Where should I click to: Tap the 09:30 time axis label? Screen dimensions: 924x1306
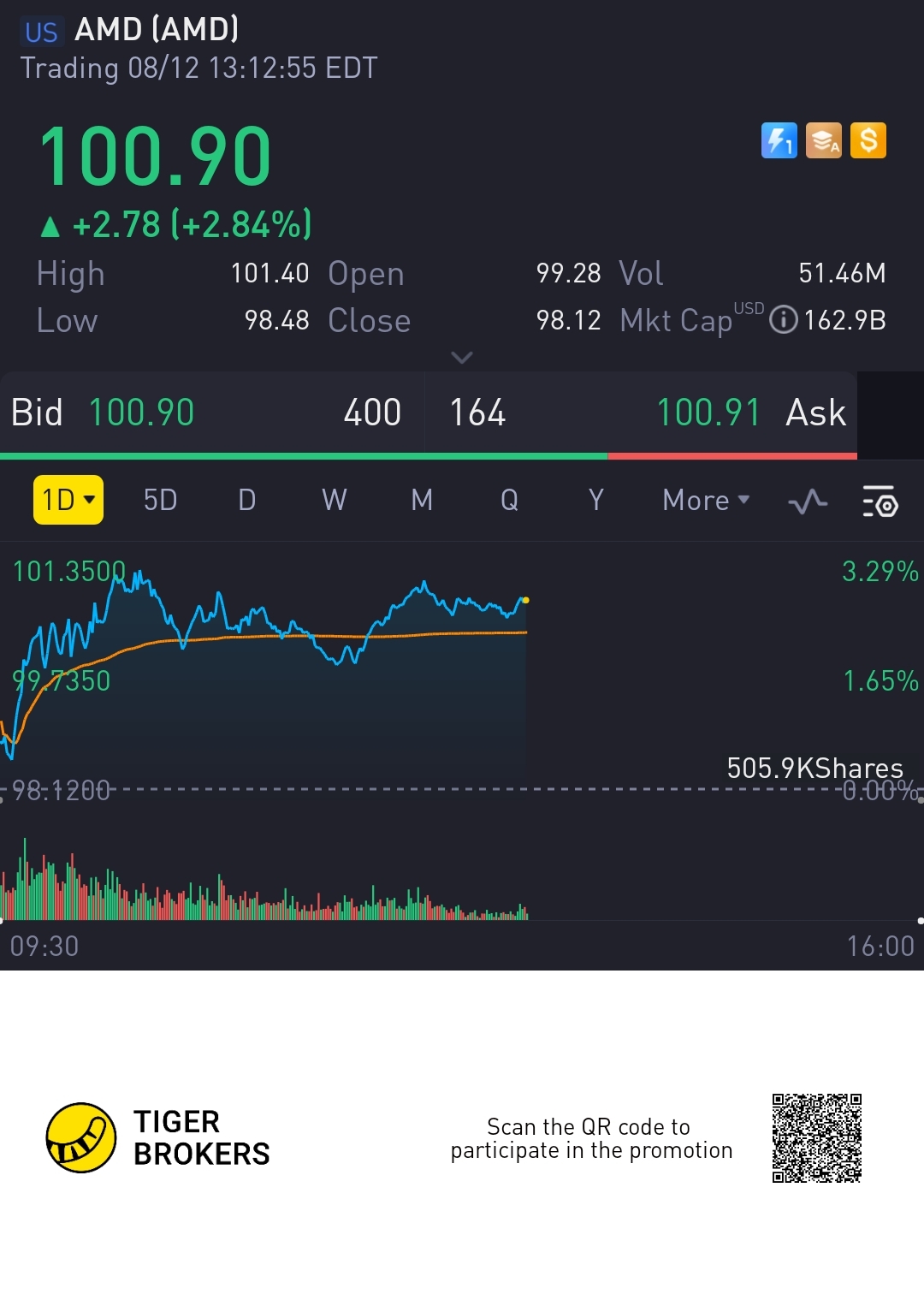(x=44, y=946)
